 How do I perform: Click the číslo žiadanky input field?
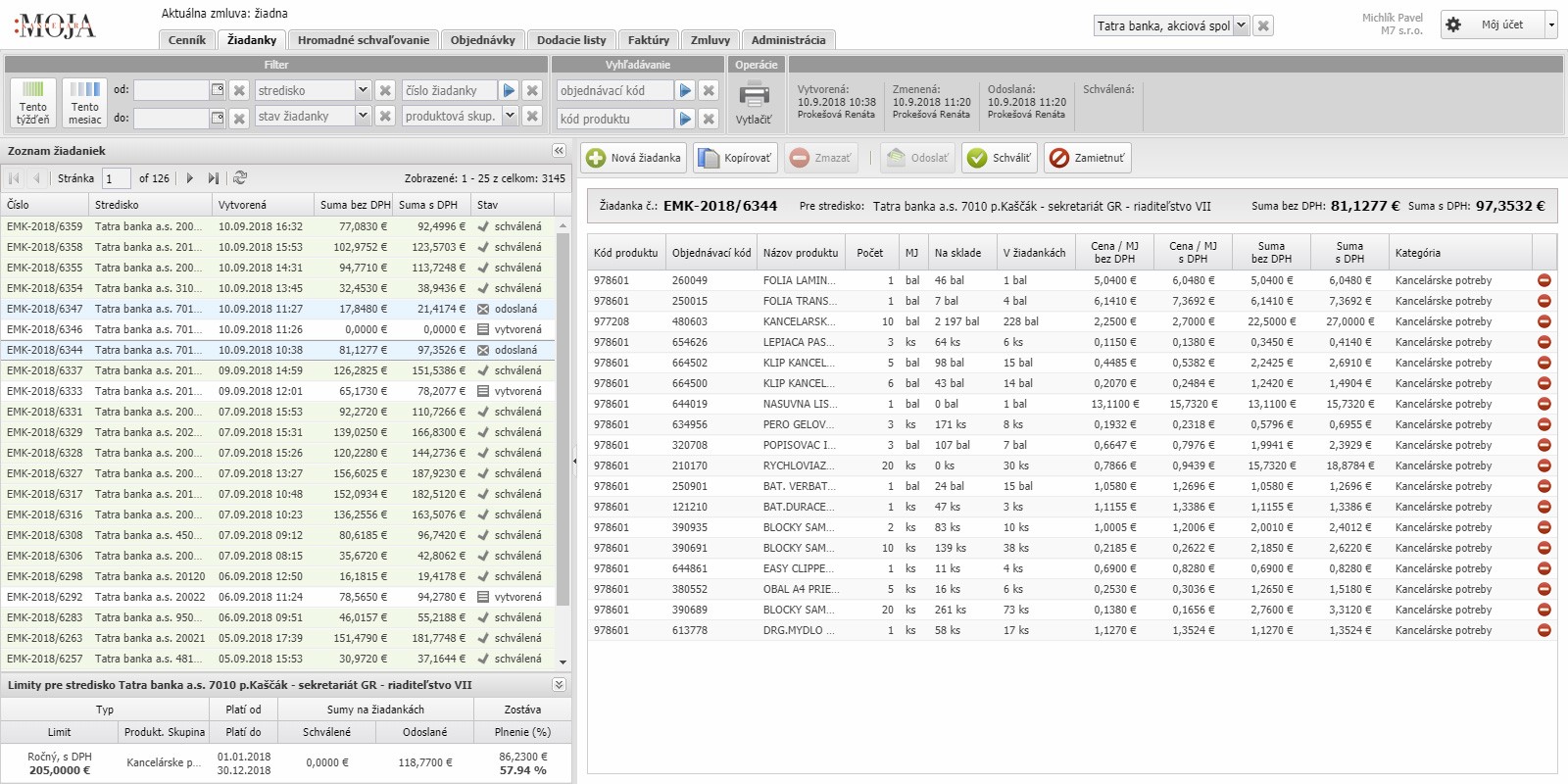449,90
